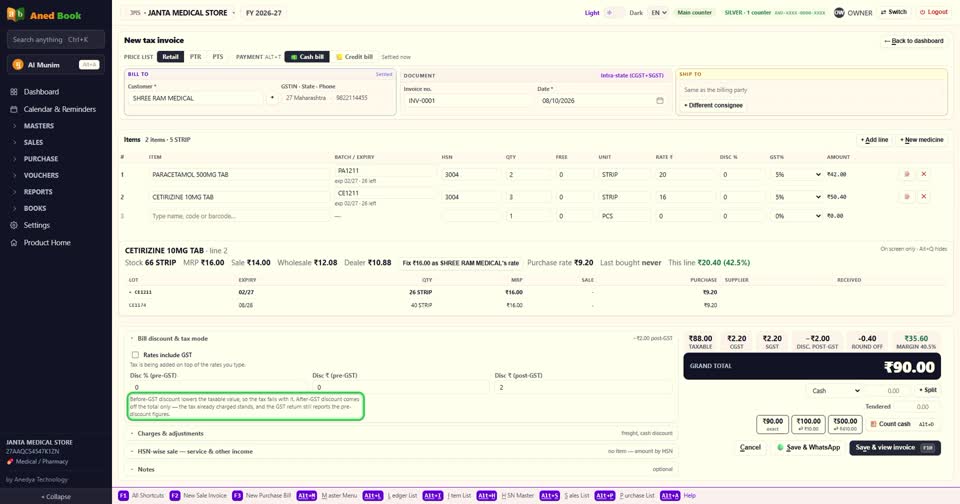This screenshot has width=960, height=504.
Task: Open GST% dropdown on CETIRIZINE row
Action: click(x=797, y=197)
